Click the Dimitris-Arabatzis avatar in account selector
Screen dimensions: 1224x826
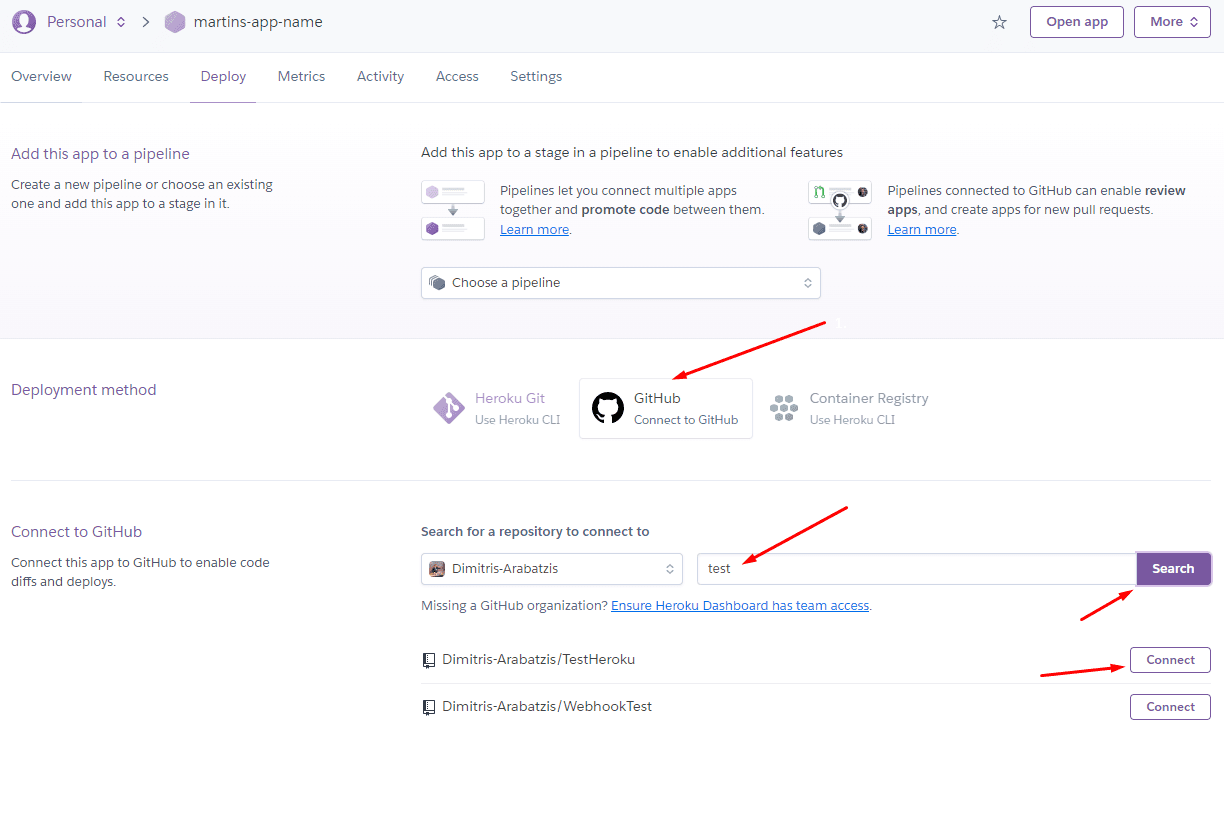pos(437,569)
